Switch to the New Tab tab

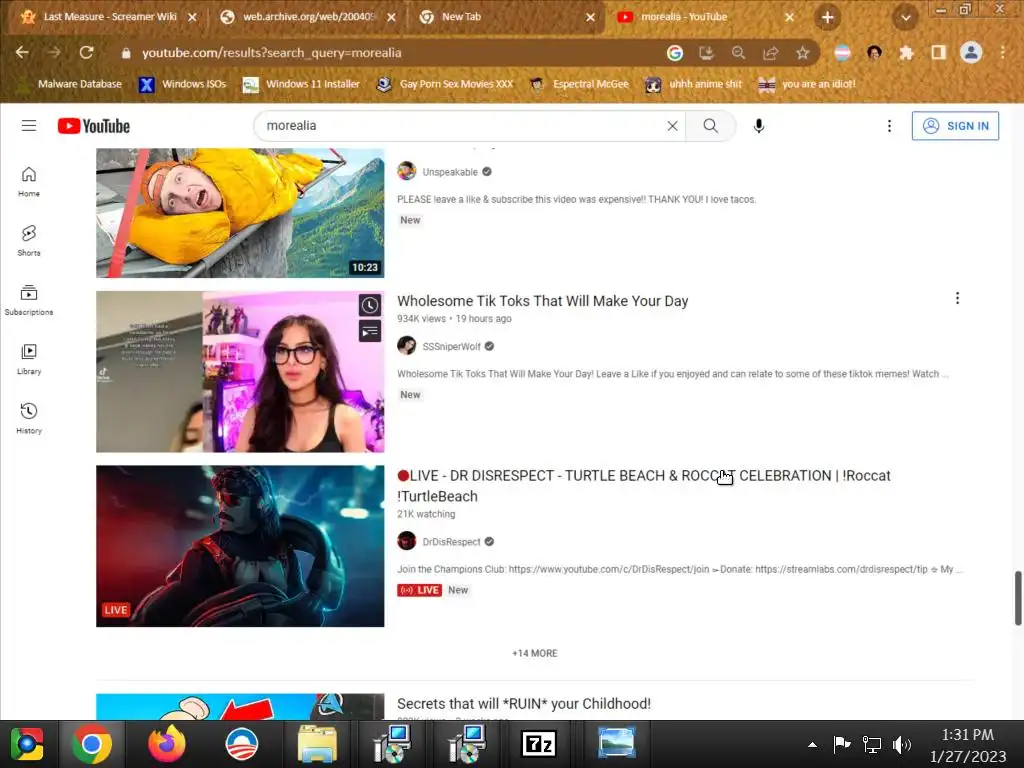(507, 17)
